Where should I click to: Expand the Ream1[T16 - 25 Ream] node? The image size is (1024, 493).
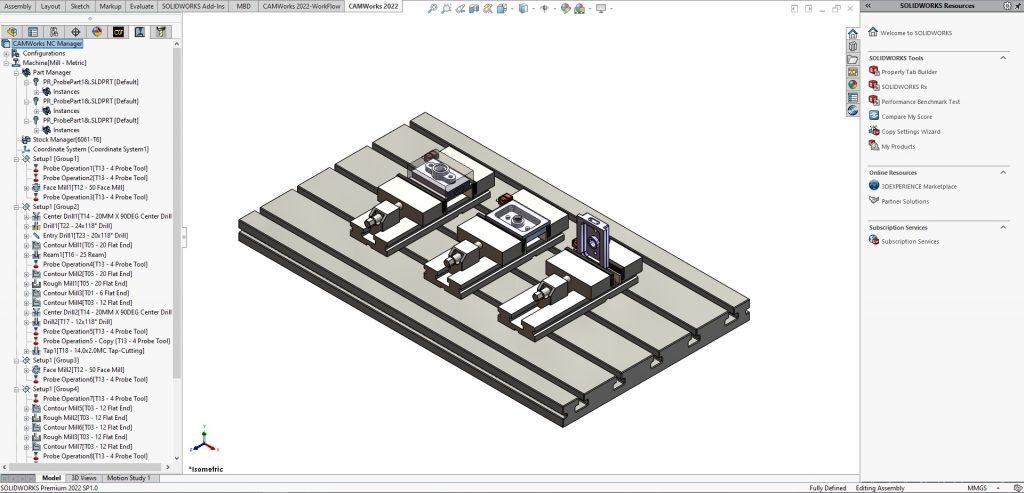[27, 255]
